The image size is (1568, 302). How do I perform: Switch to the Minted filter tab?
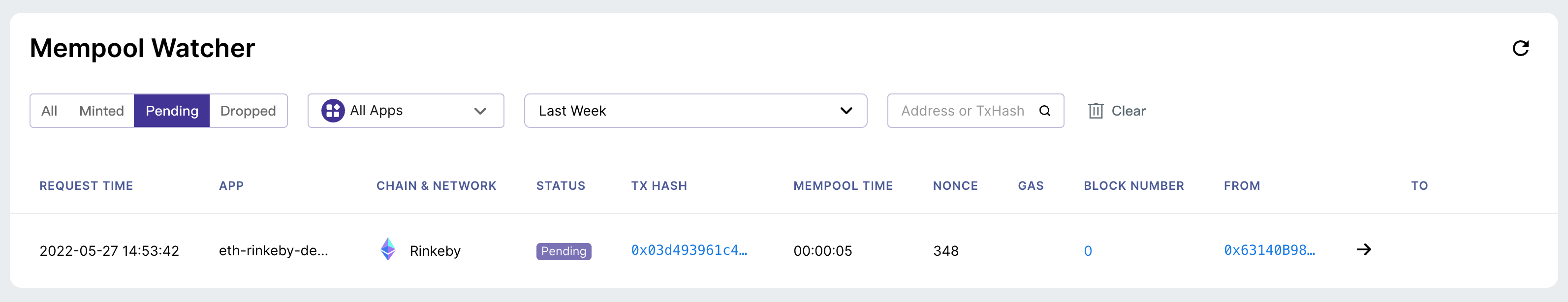(101, 111)
